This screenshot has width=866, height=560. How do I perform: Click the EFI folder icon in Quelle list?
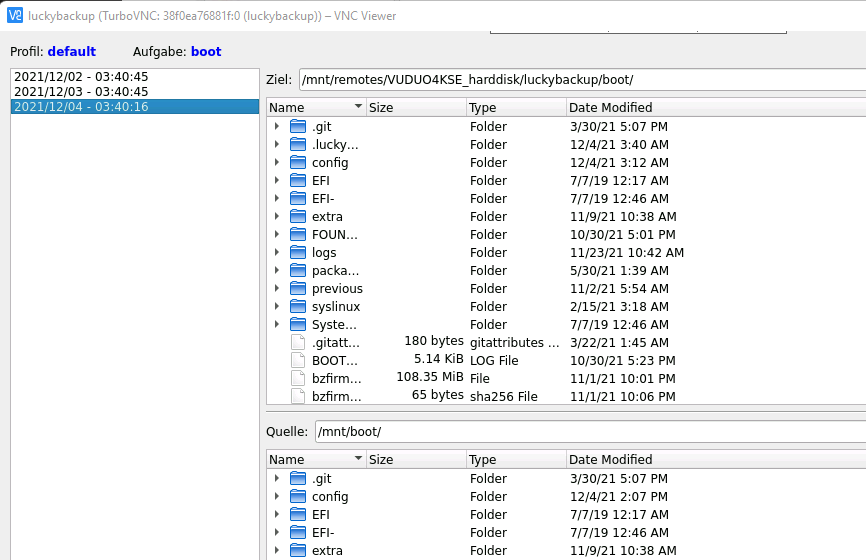pos(298,514)
